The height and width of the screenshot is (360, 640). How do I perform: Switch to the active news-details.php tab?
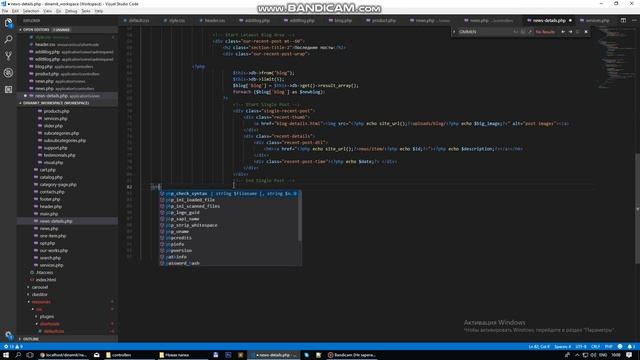549,20
